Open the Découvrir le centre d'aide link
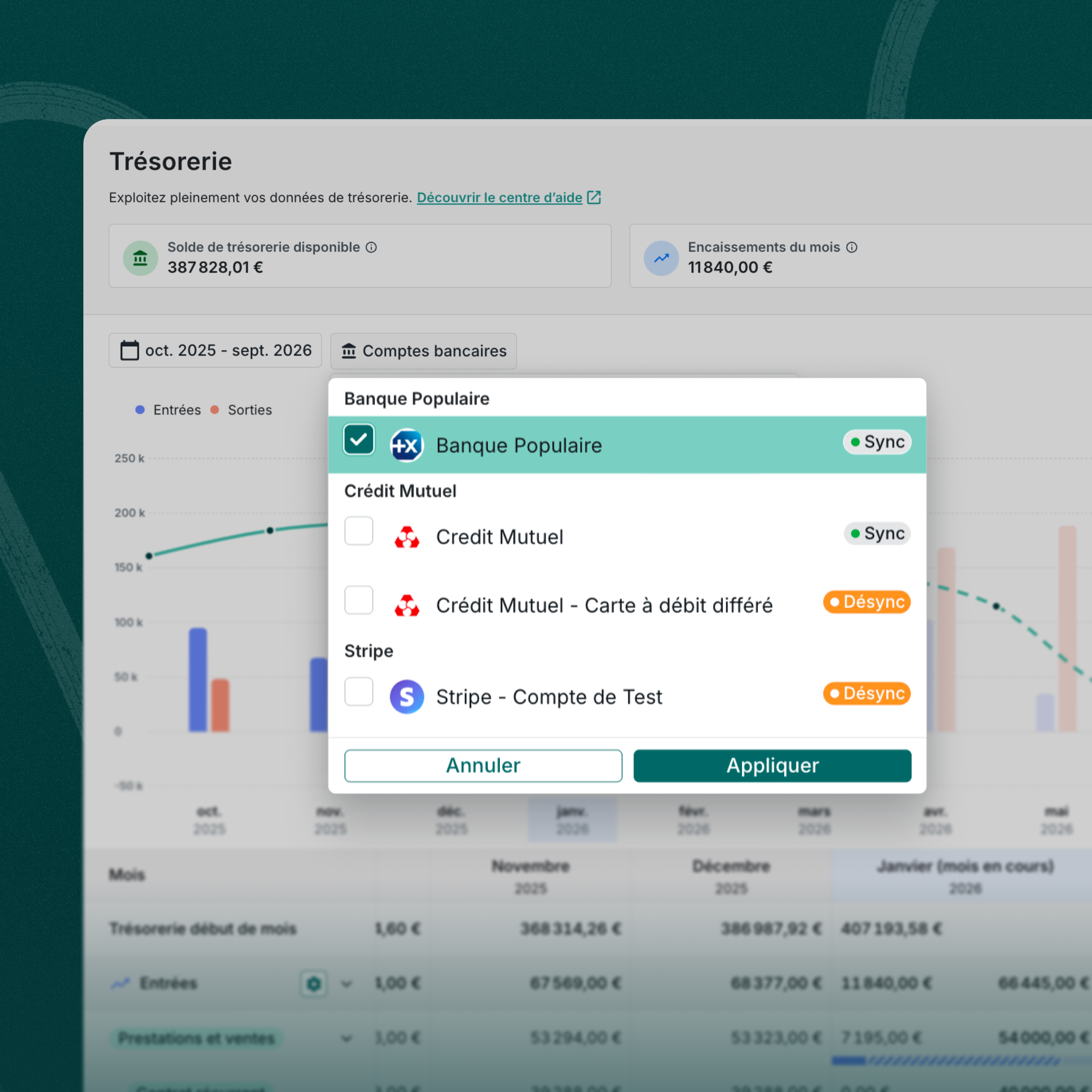Image resolution: width=1092 pixels, height=1092 pixels. click(x=500, y=198)
